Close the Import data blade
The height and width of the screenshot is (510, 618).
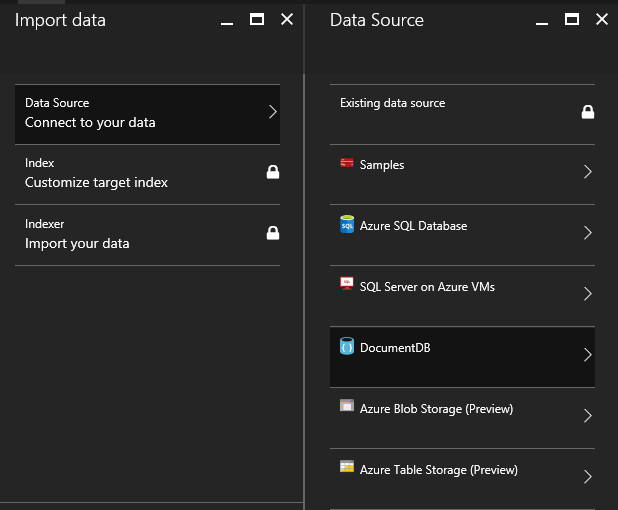[287, 19]
